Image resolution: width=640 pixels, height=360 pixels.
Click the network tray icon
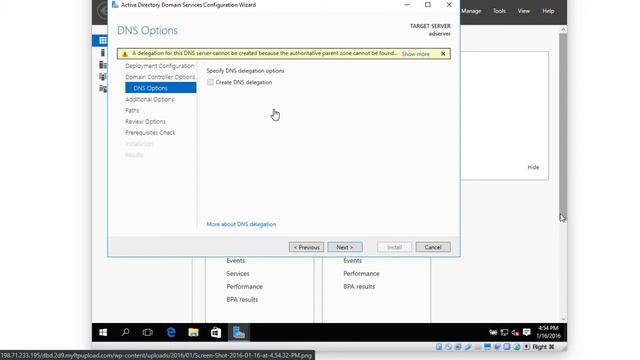click(504, 333)
